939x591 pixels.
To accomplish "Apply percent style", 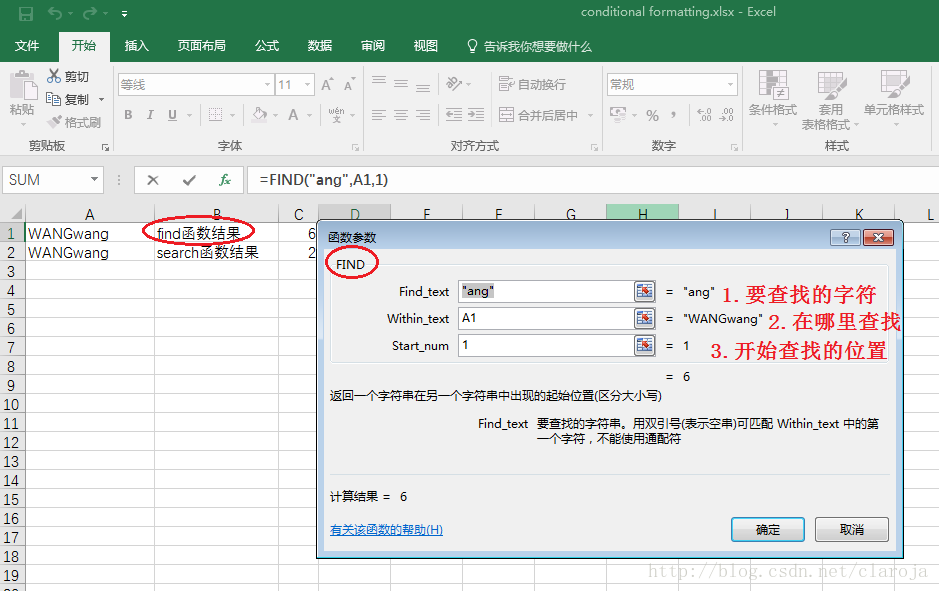I will (653, 116).
